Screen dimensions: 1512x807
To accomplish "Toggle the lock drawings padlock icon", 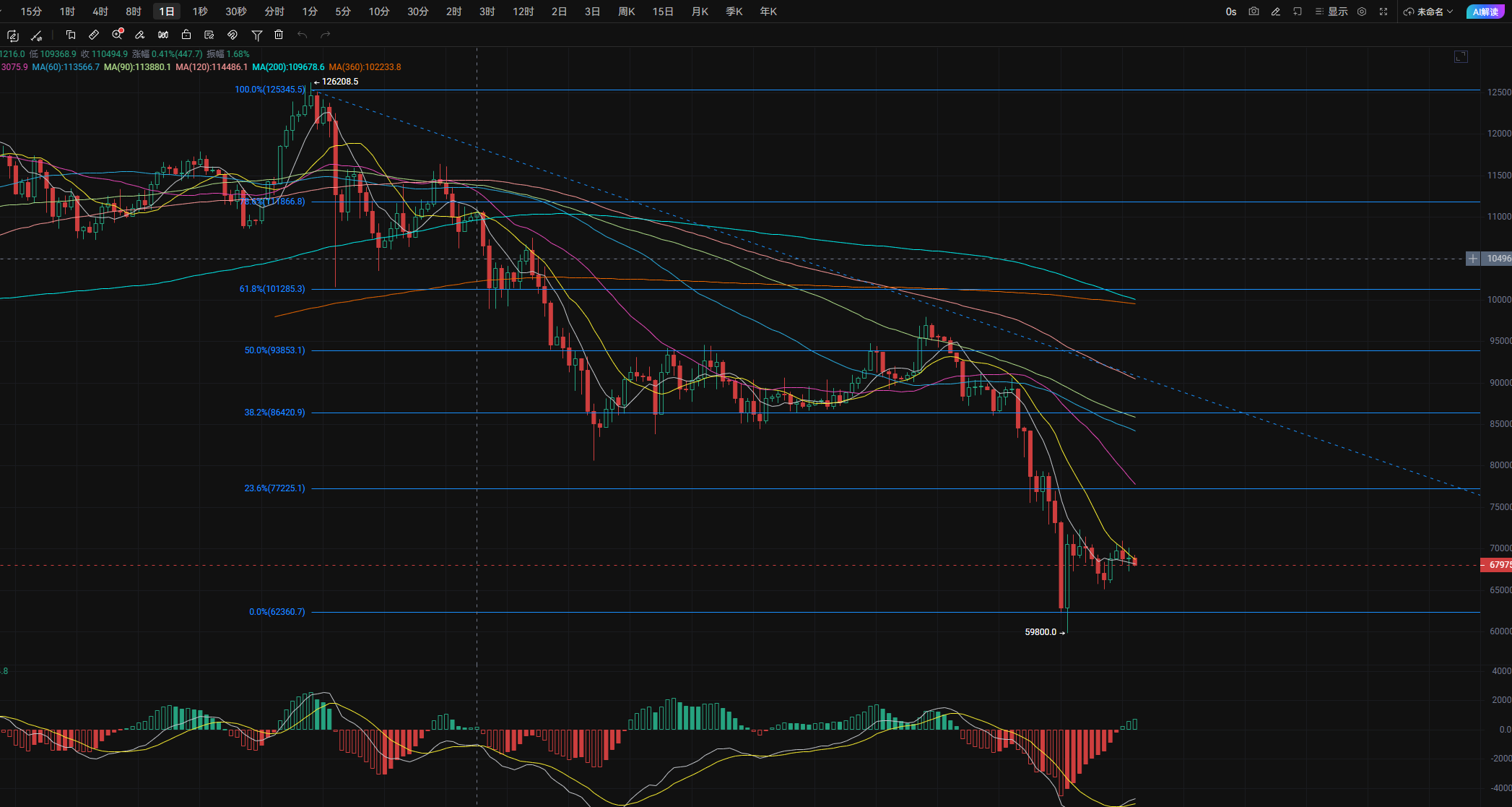I will [x=186, y=35].
